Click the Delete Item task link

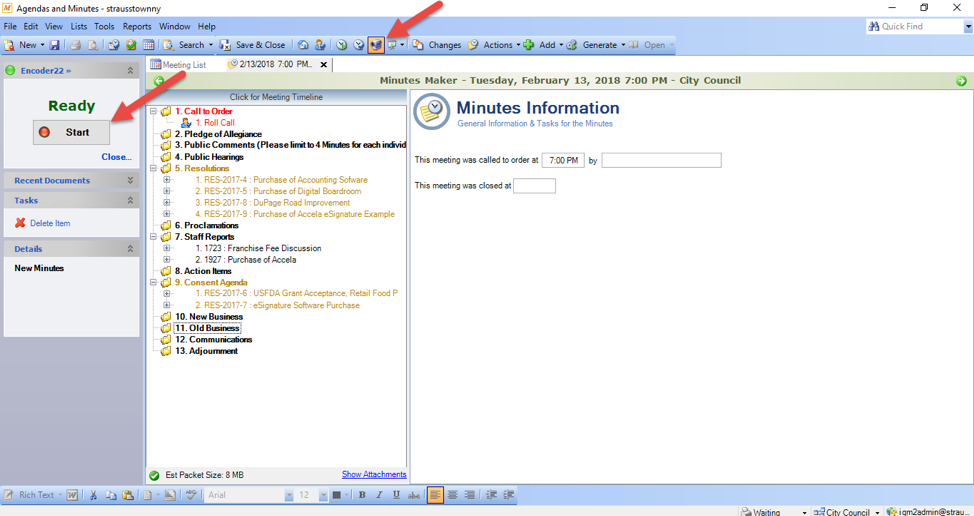pos(50,223)
